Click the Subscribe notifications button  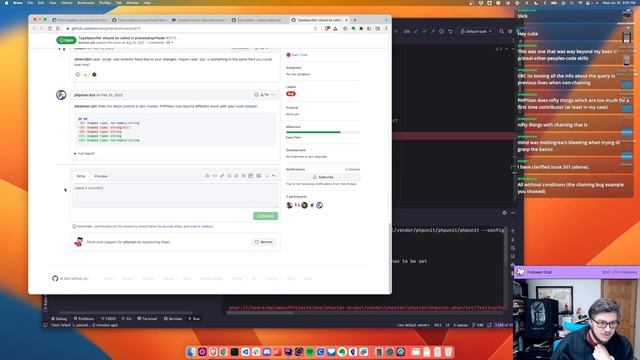323,177
